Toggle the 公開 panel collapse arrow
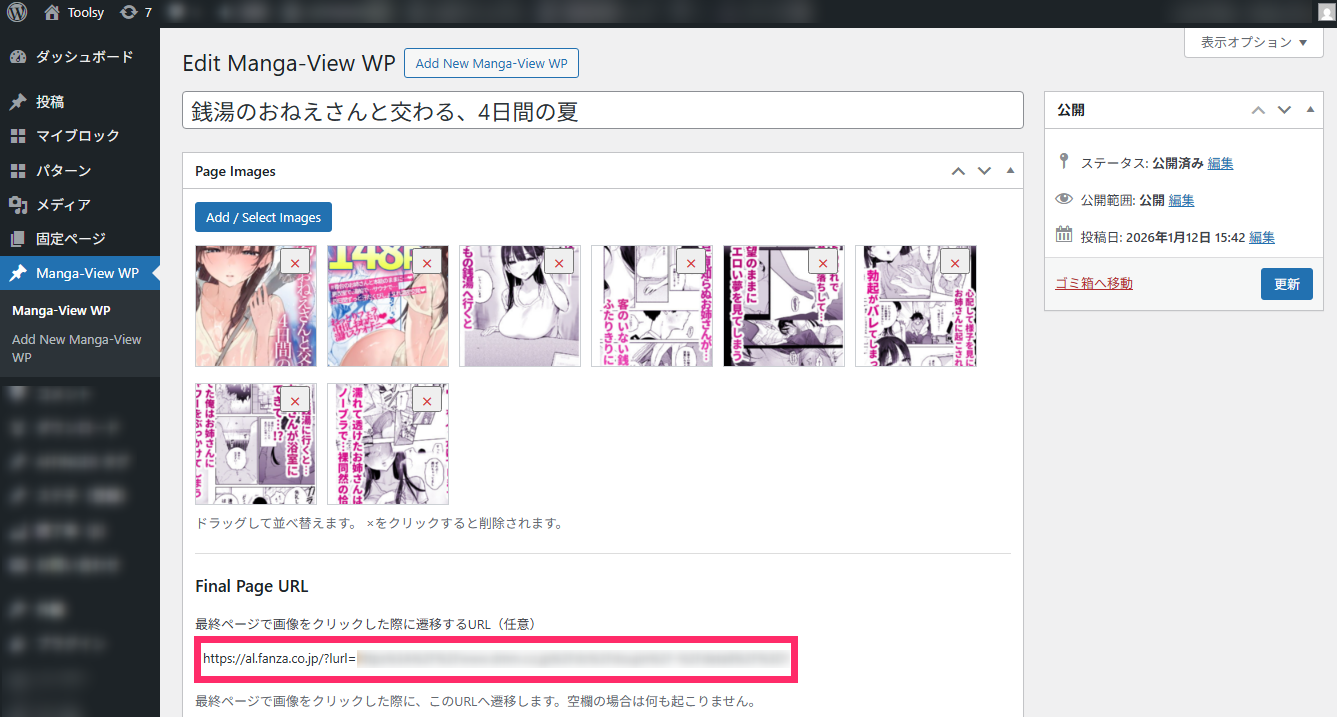The width and height of the screenshot is (1337, 717). click(1310, 110)
